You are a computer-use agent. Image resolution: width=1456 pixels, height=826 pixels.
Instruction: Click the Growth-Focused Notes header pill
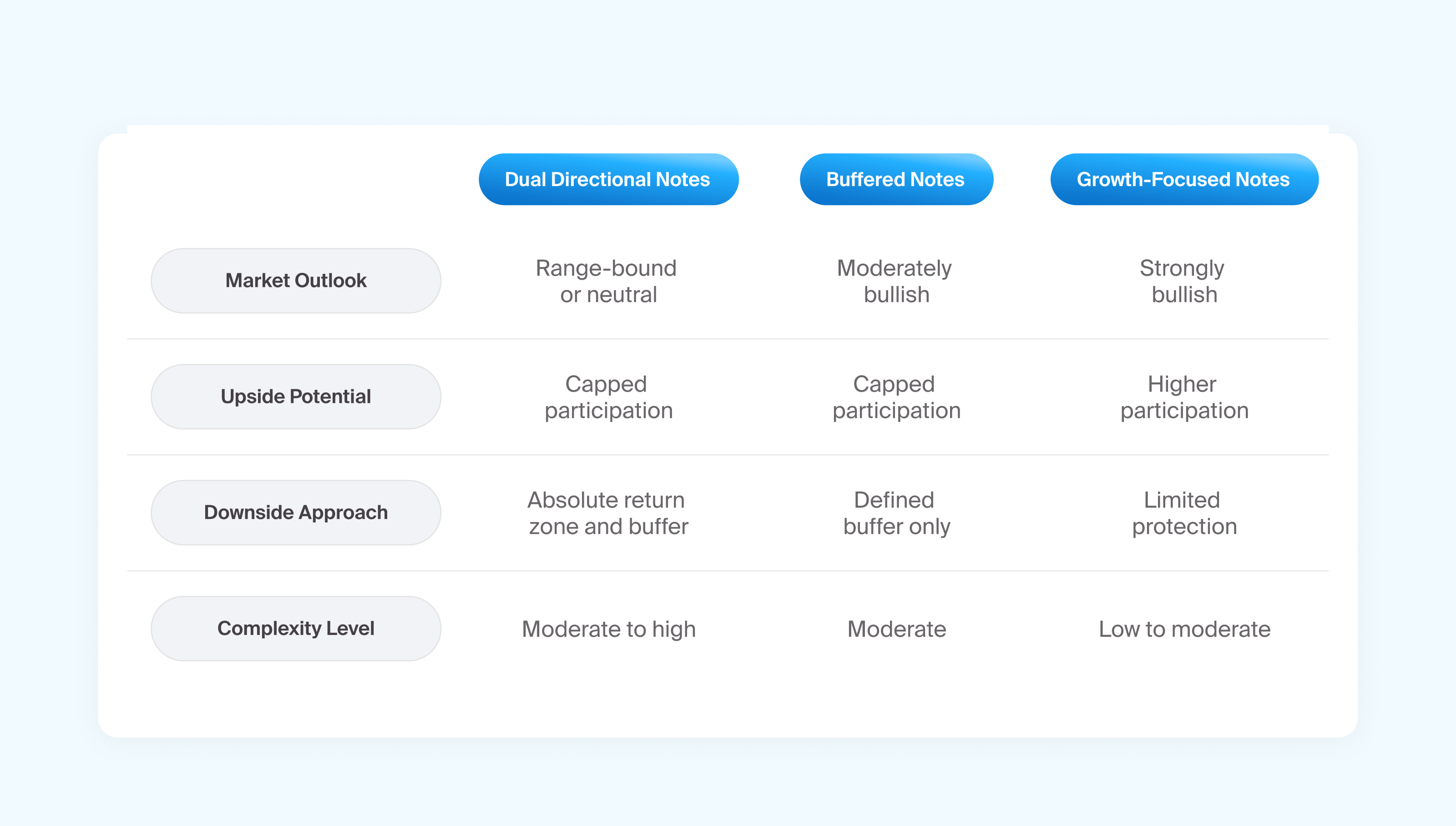click(x=1184, y=179)
